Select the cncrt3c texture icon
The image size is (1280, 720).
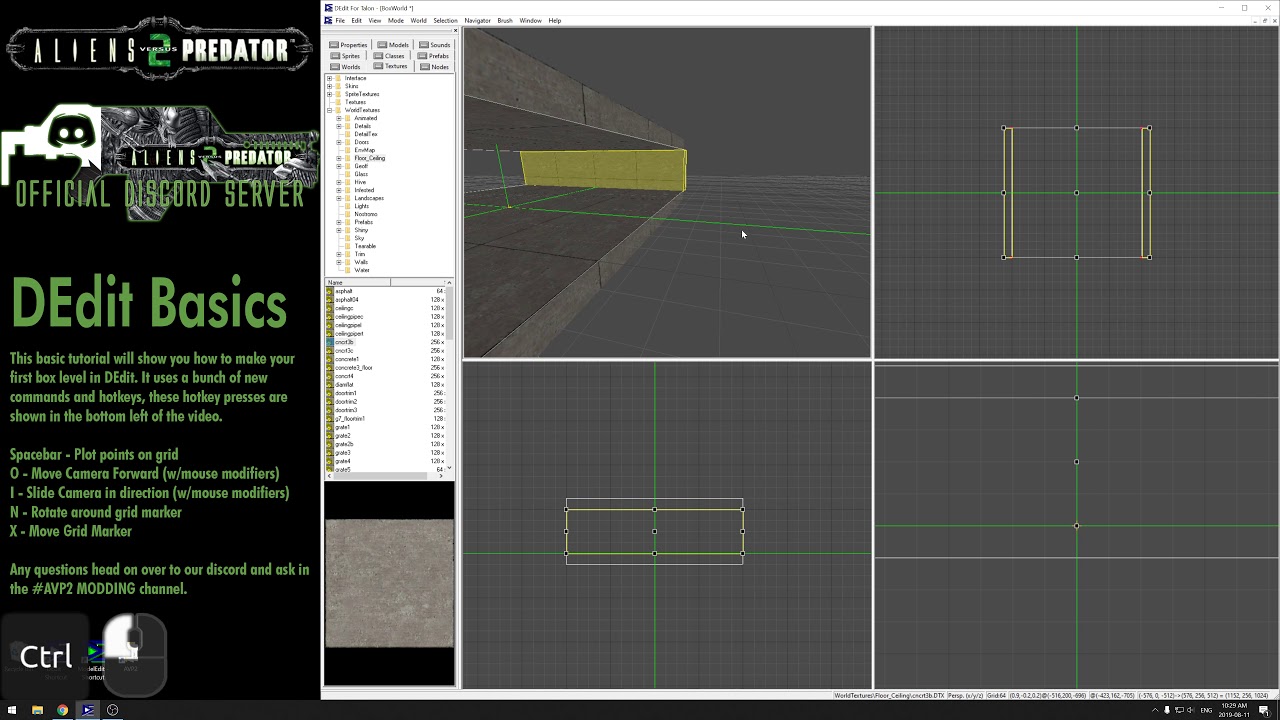coord(331,351)
